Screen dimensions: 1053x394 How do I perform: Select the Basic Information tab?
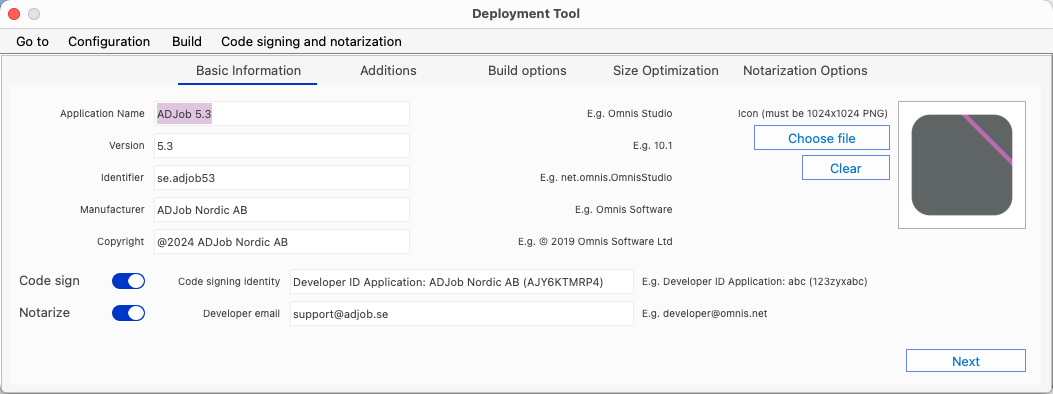click(248, 70)
